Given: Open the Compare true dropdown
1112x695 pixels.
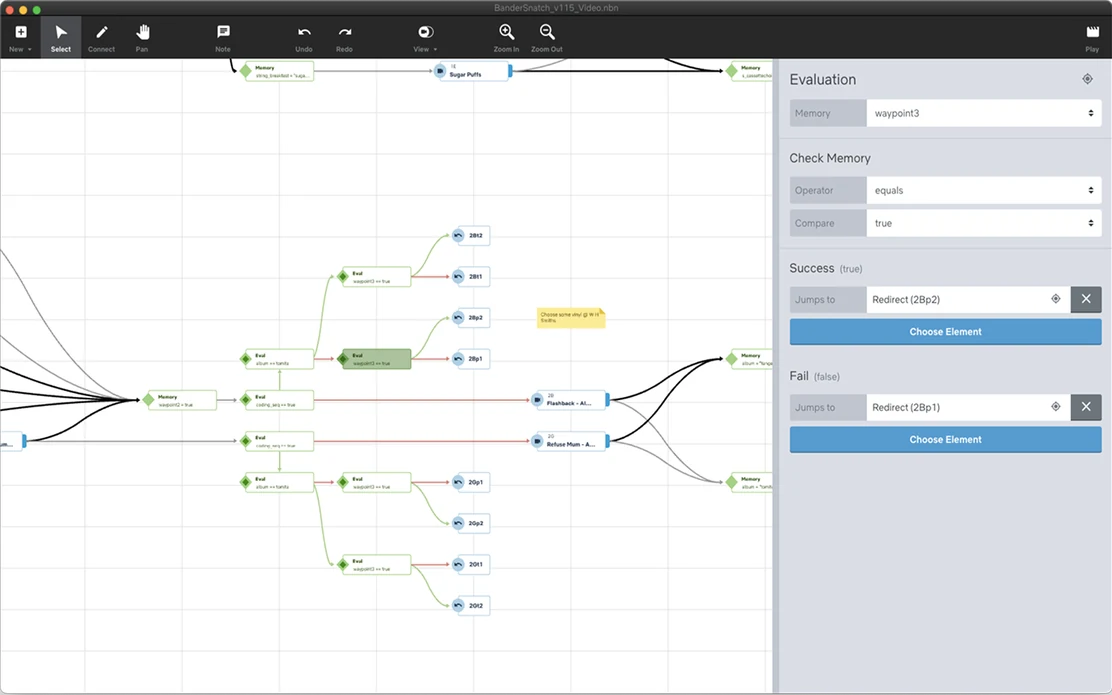Looking at the screenshot, I should click(x=984, y=223).
